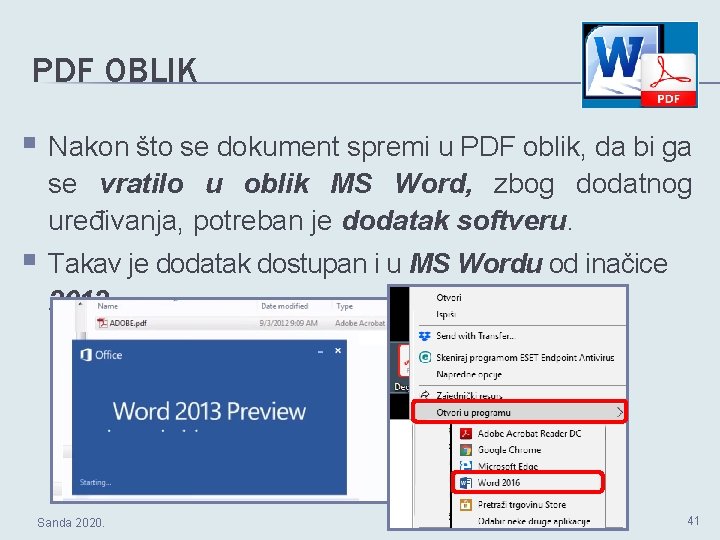720x540 pixels.
Task: Open with Adobe Acrobat Reader DC
Action: [x=529, y=433]
